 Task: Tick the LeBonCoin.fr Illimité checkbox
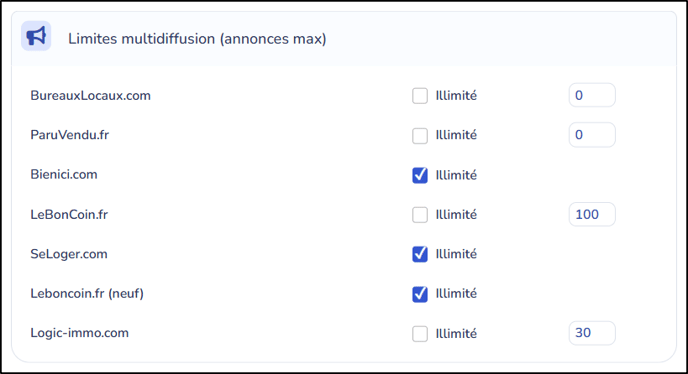pyautogui.click(x=420, y=215)
